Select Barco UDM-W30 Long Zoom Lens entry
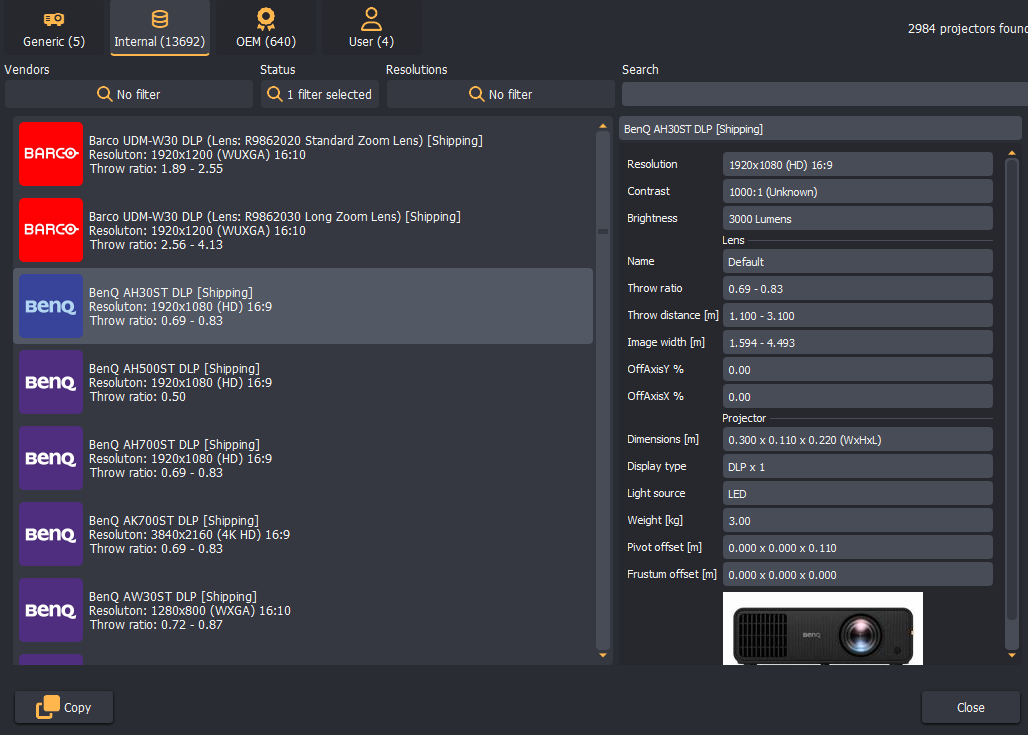Image resolution: width=1028 pixels, height=735 pixels. 303,230
